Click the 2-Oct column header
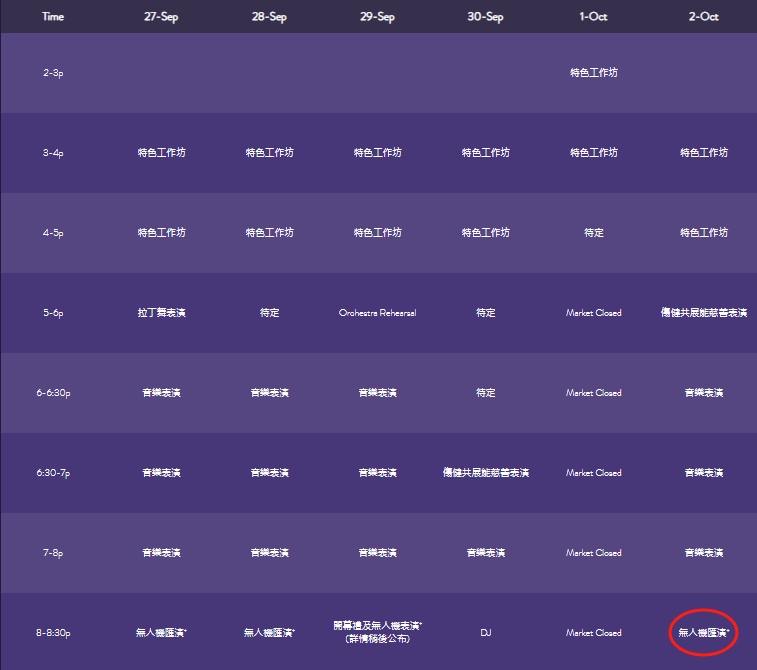This screenshot has height=670, width=757. (703, 17)
